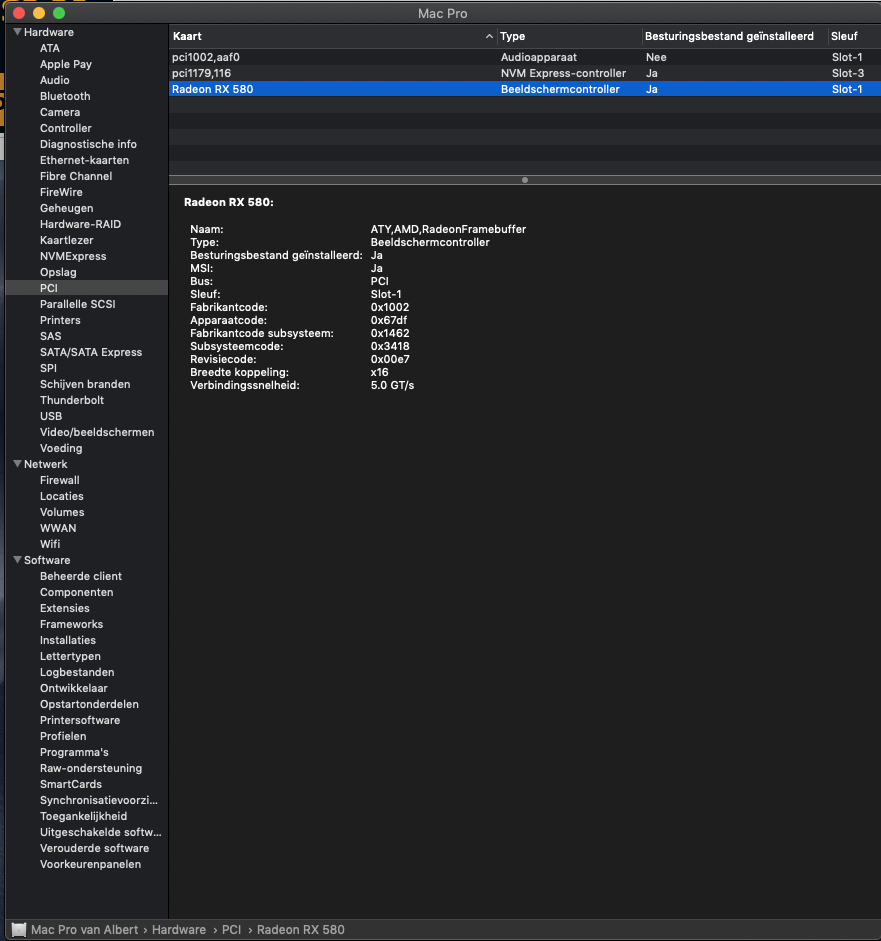
Task: Open Apple Pay in the sidebar
Action: 66,64
